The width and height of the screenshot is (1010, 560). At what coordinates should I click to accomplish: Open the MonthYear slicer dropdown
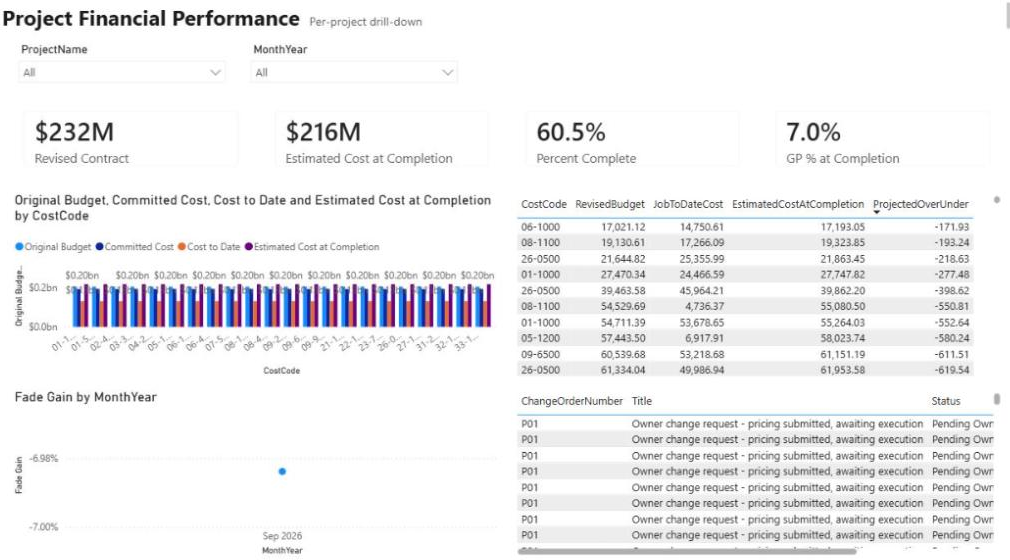click(x=354, y=72)
